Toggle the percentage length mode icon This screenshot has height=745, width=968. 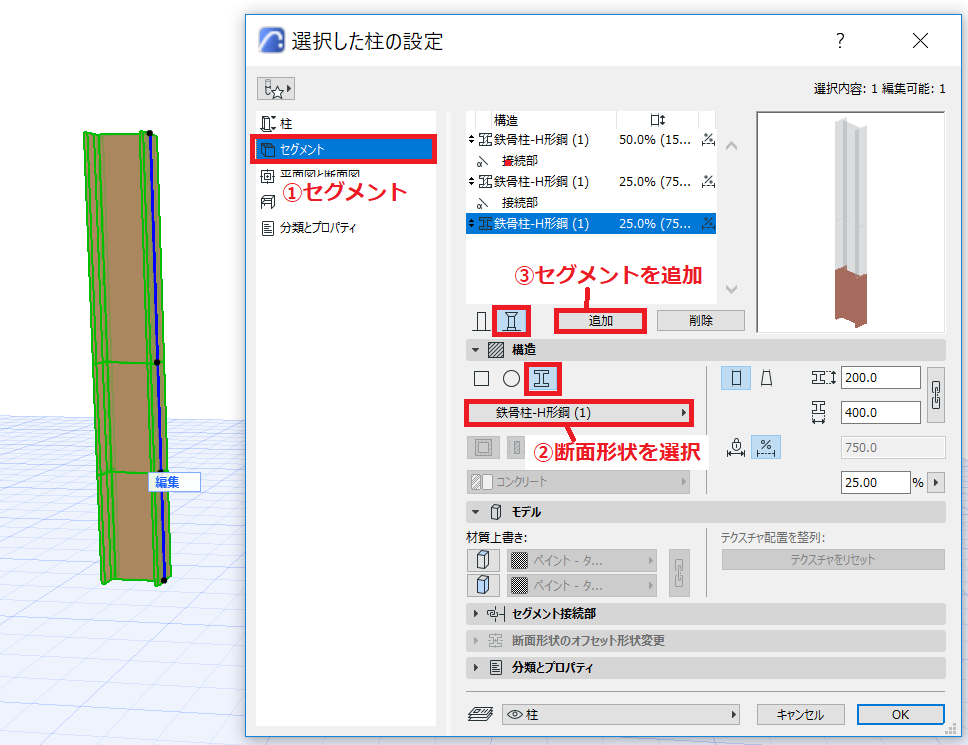766,447
